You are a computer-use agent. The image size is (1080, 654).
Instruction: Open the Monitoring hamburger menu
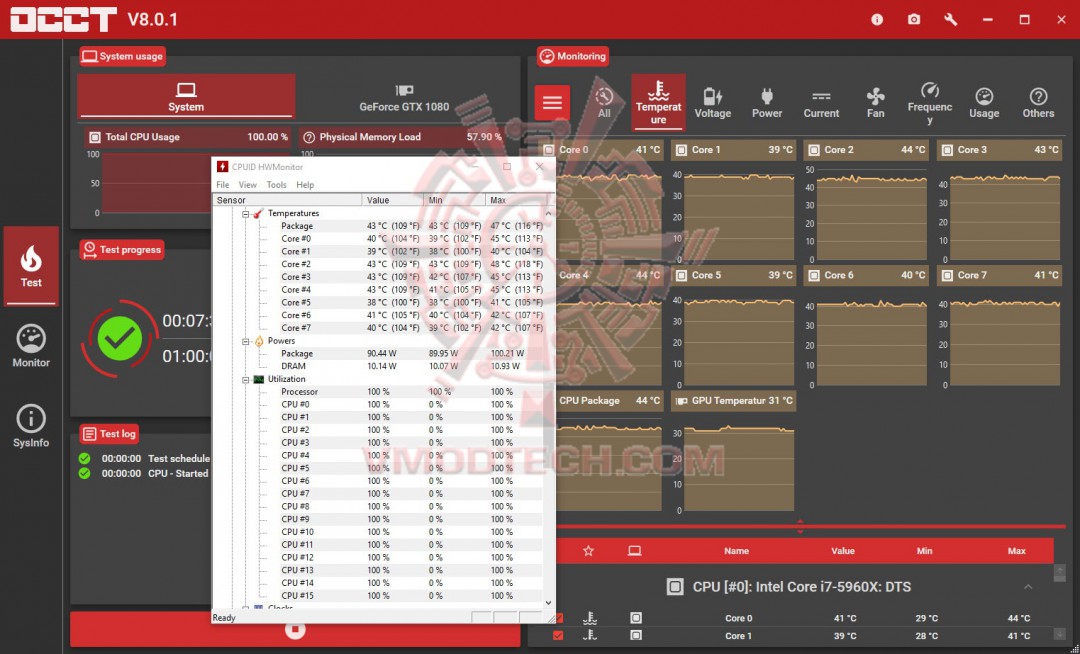click(x=552, y=103)
